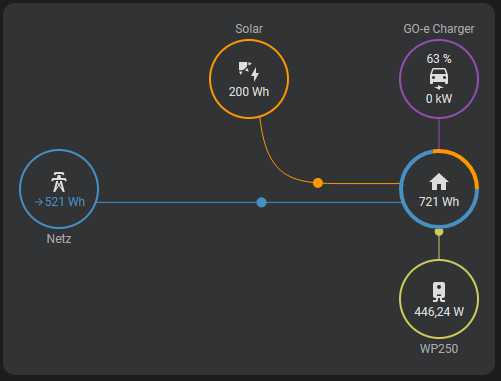Click the Netz label
Image resolution: width=501 pixels, height=381 pixels.
point(59,239)
